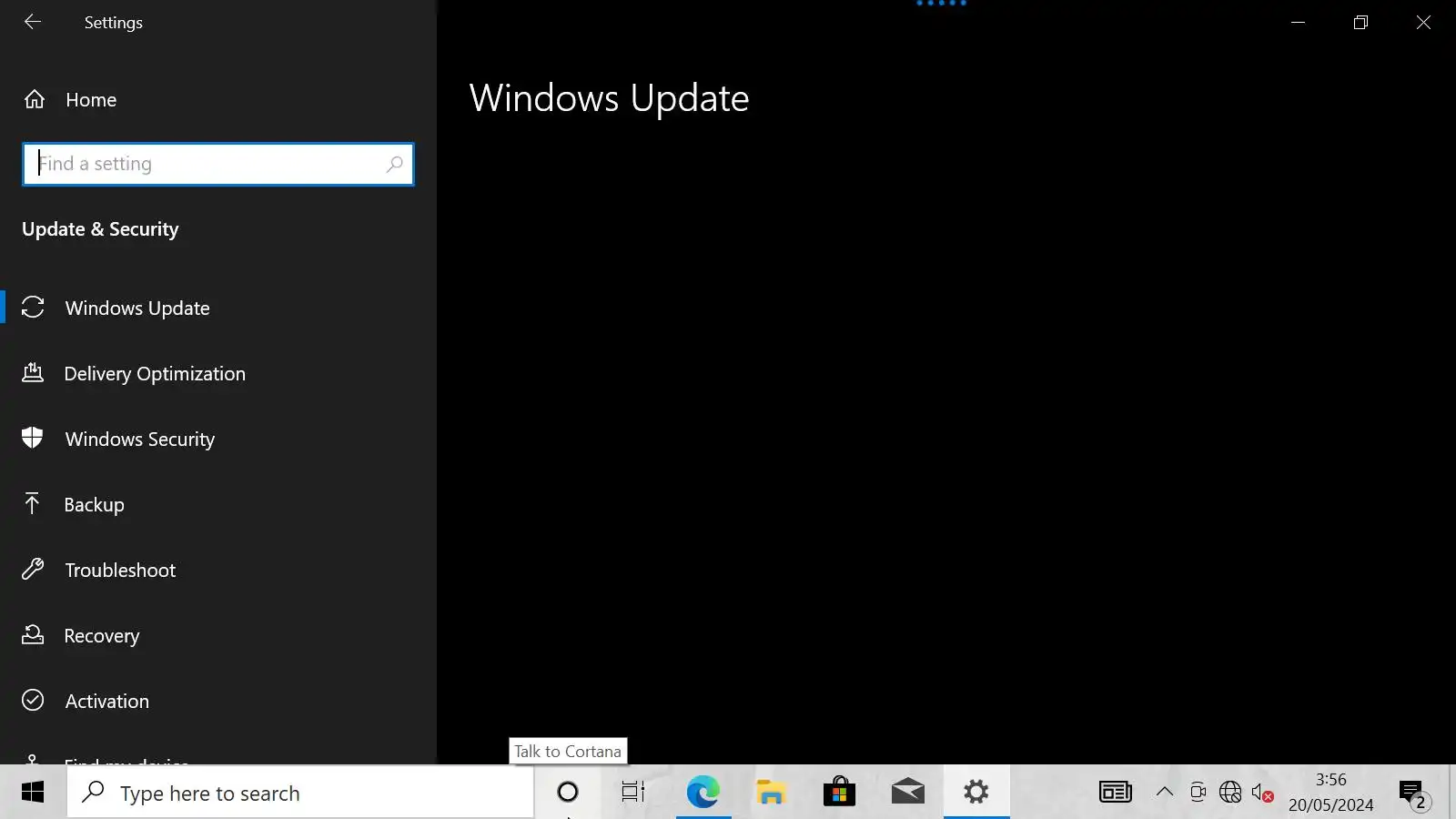Open the Action Center notifications icon
This screenshot has height=819, width=1456.
[1413, 794]
